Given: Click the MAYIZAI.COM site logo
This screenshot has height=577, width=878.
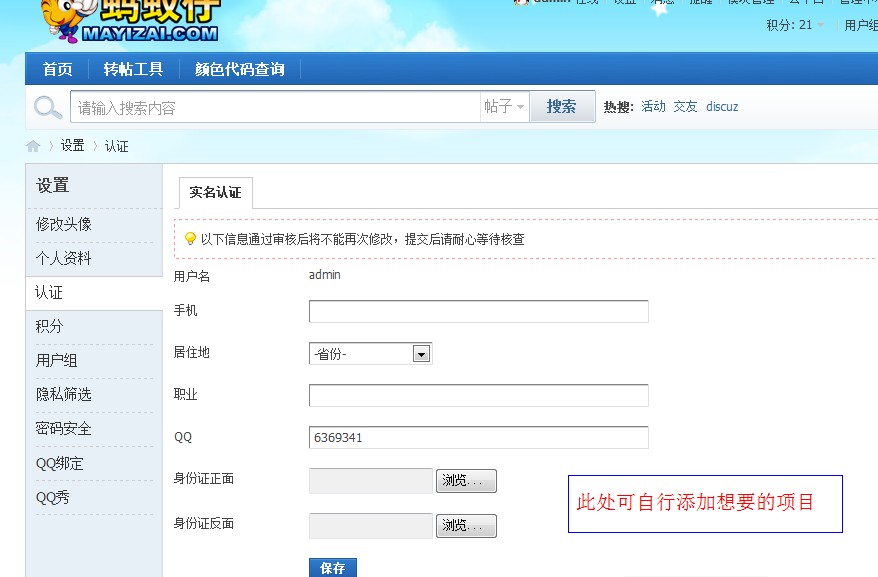Looking at the screenshot, I should pyautogui.click(x=130, y=21).
